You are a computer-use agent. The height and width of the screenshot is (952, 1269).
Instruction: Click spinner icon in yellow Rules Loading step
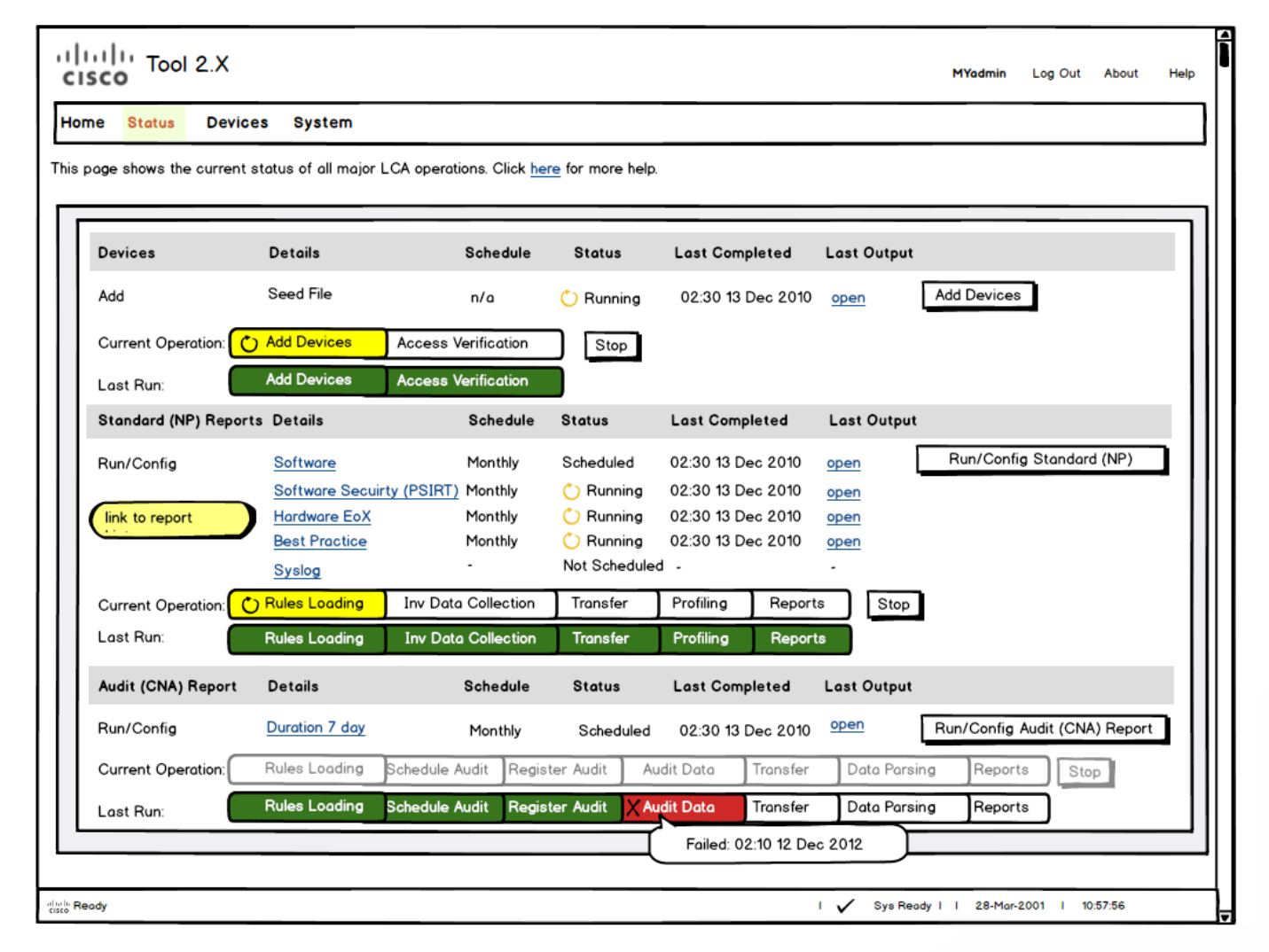(250, 605)
